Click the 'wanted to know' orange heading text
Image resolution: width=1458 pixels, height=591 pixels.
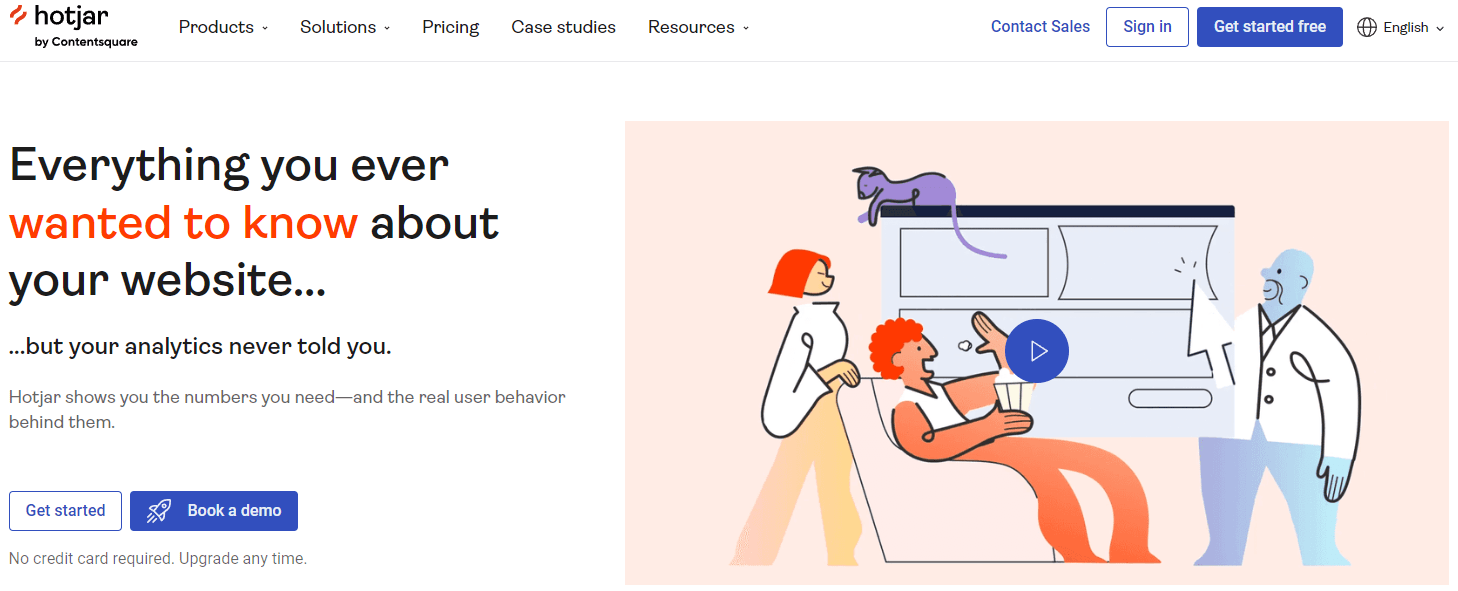point(184,222)
